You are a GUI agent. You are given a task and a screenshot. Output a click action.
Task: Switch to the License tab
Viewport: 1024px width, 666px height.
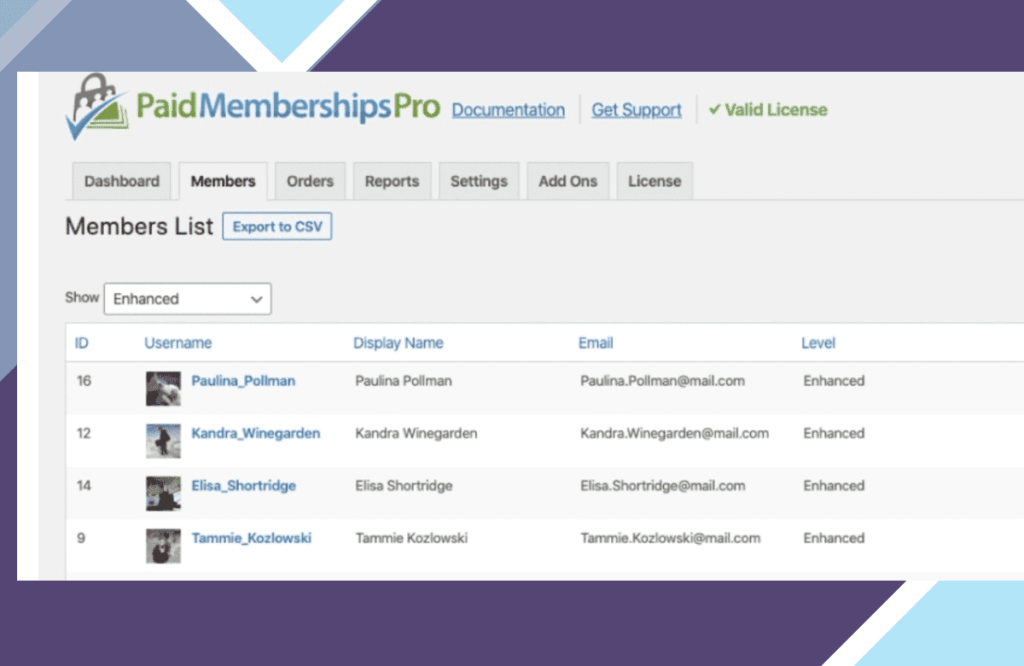pos(654,181)
